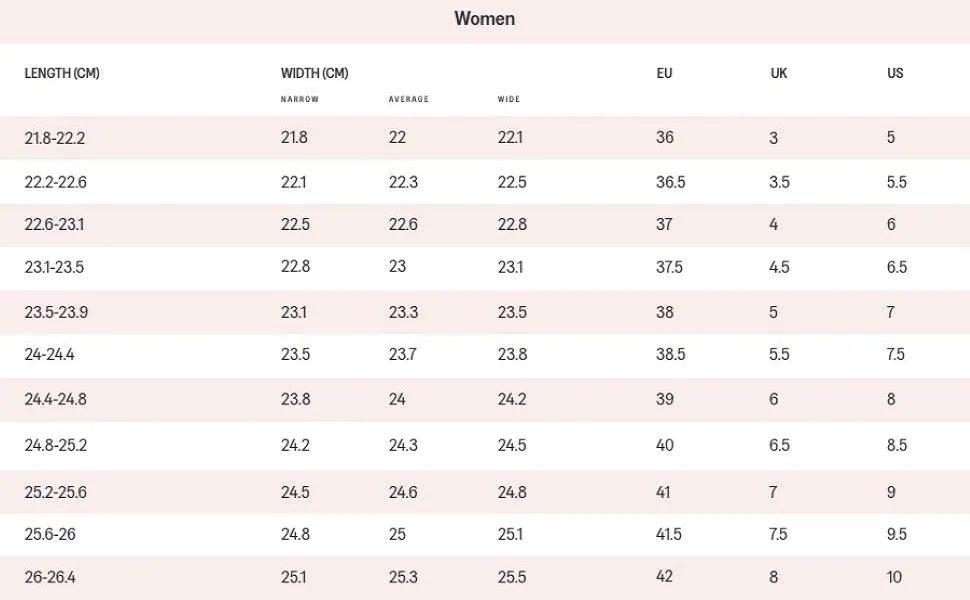The height and width of the screenshot is (600, 970).
Task: Select the AVERAGE width sub-header
Action: click(x=409, y=99)
